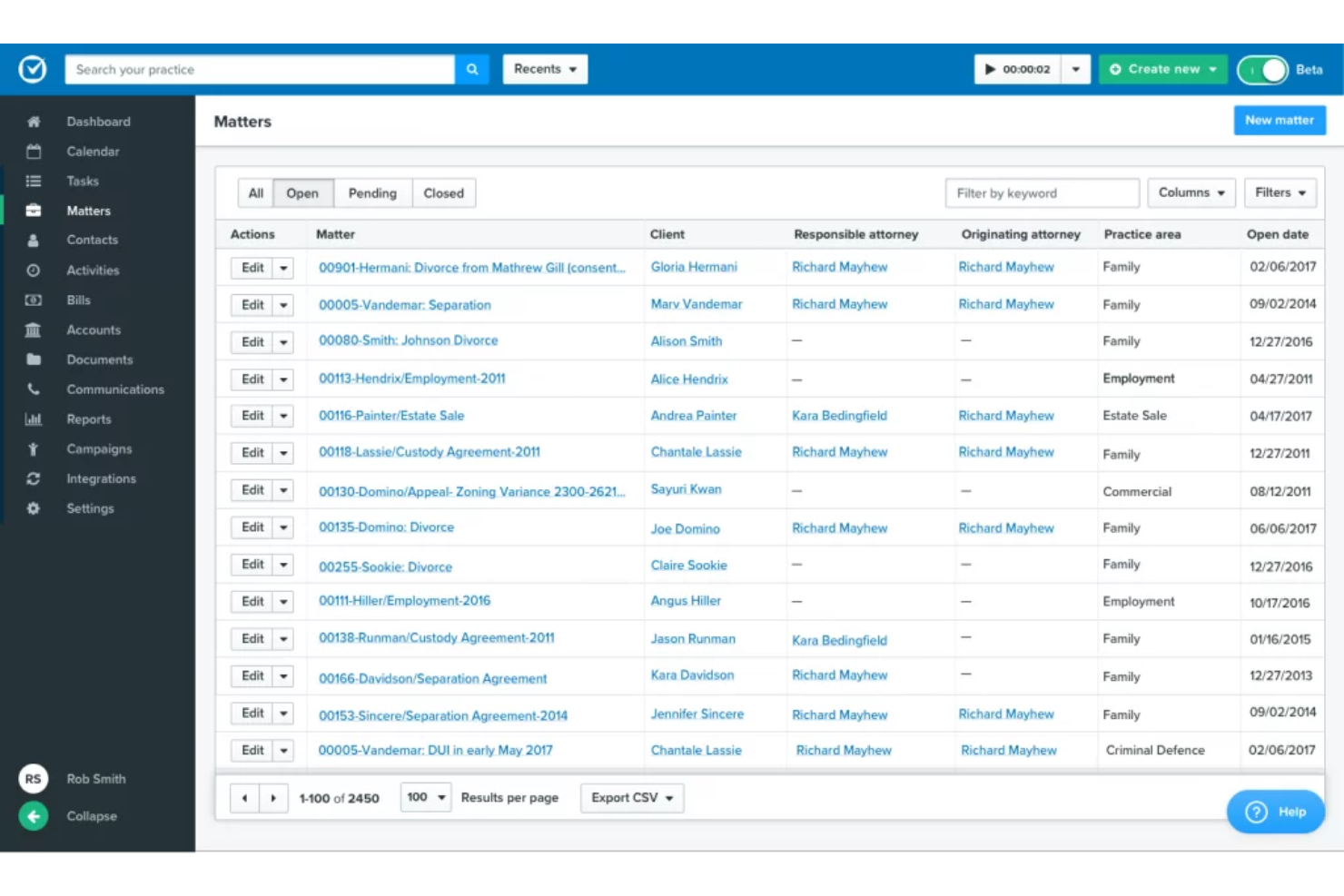Start the timer with the play icon

tap(990, 69)
